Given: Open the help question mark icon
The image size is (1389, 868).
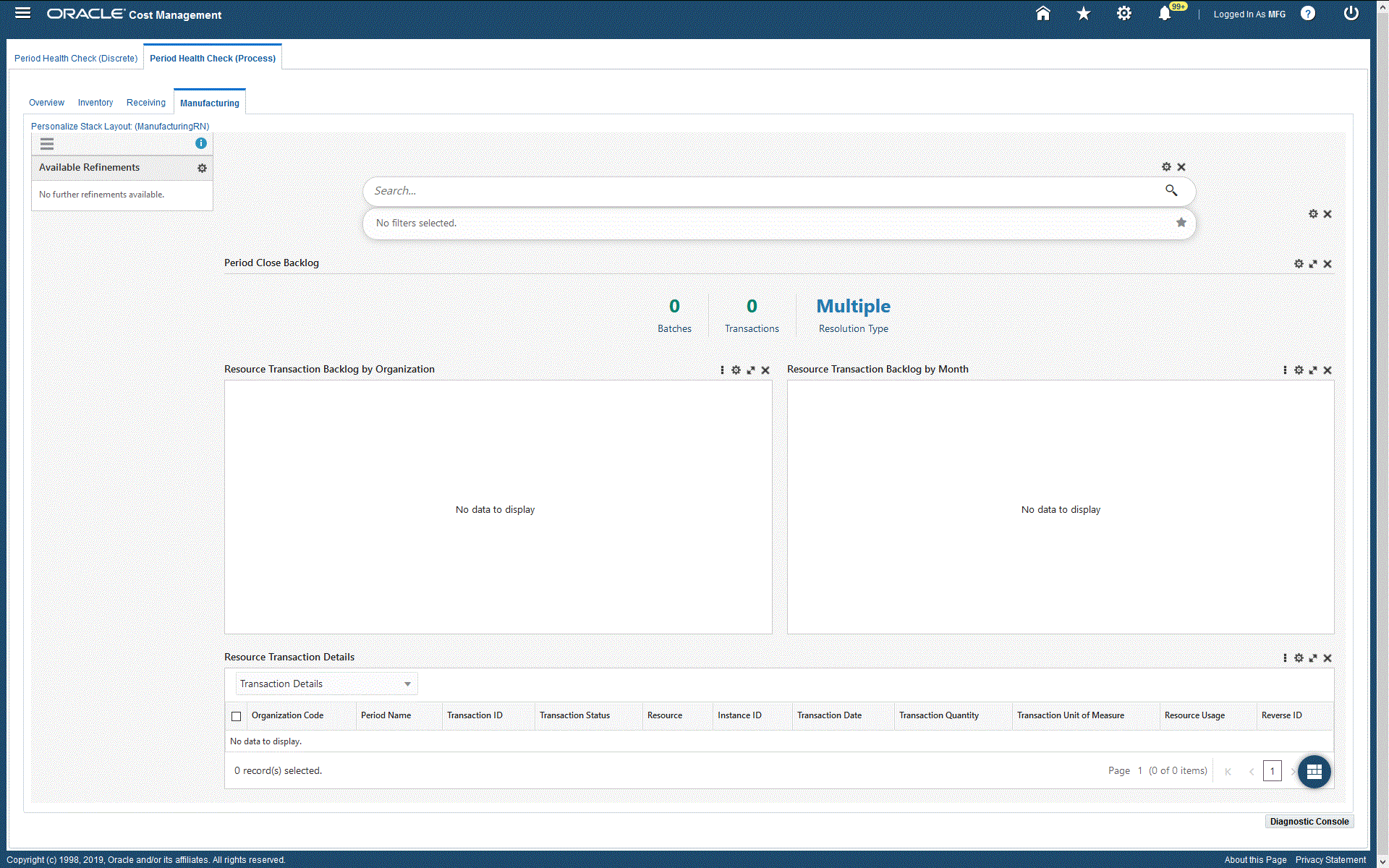Looking at the screenshot, I should pos(1307,14).
